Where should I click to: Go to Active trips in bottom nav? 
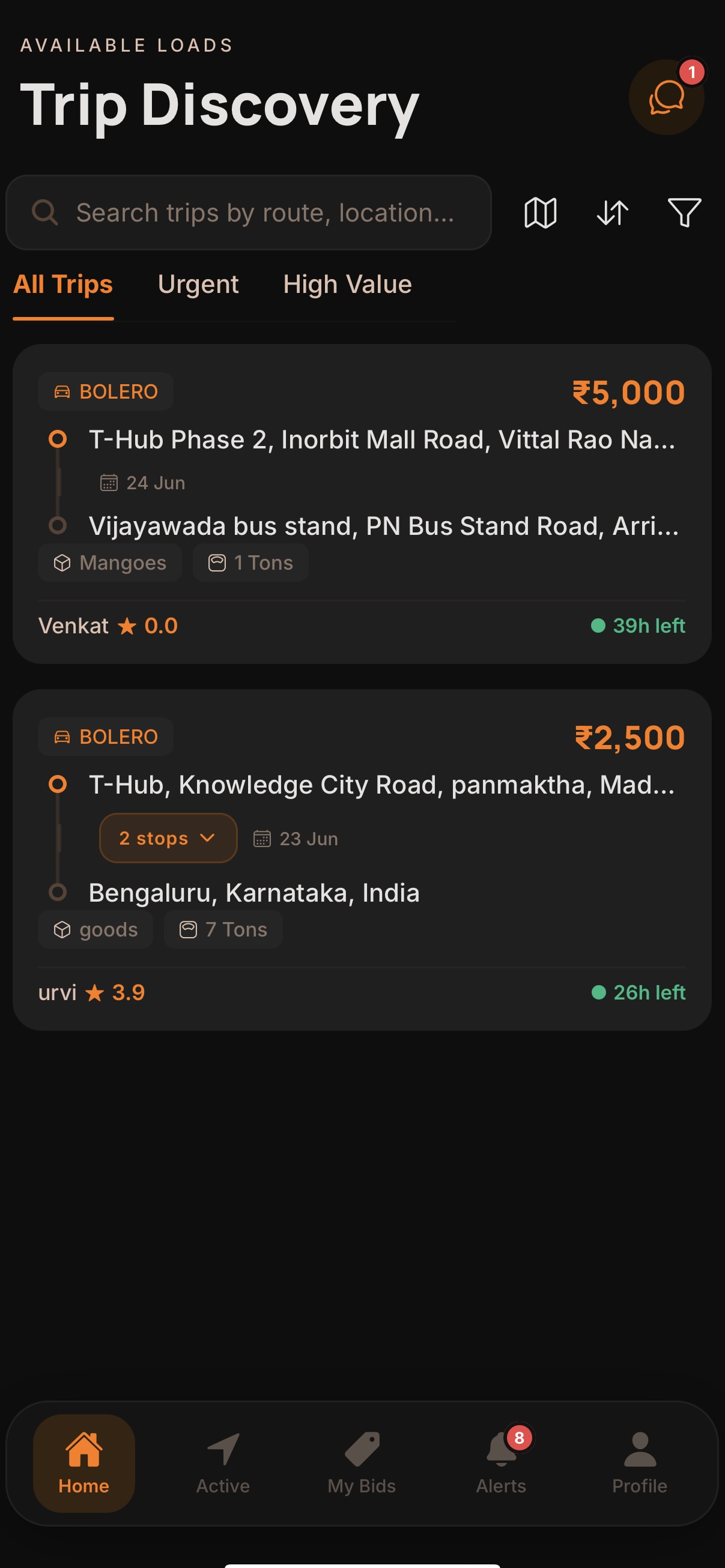(x=222, y=1464)
